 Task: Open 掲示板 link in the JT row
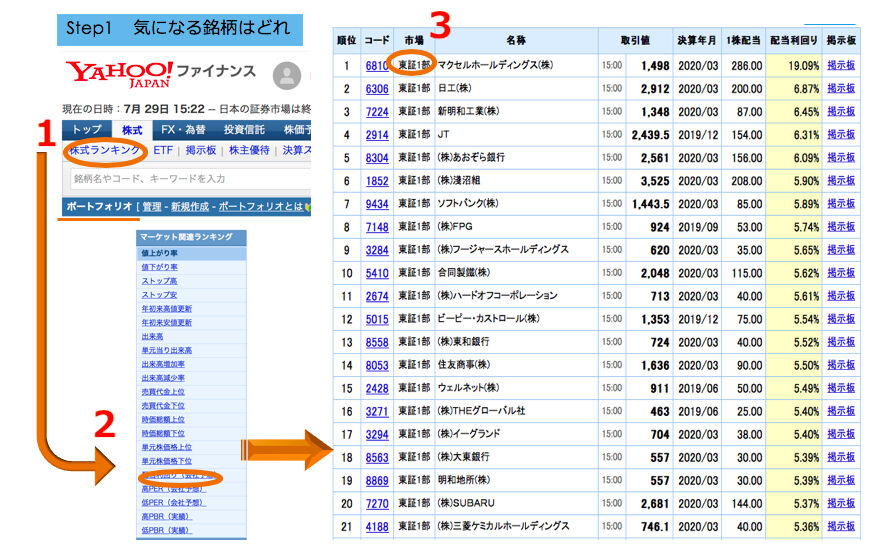(841, 134)
